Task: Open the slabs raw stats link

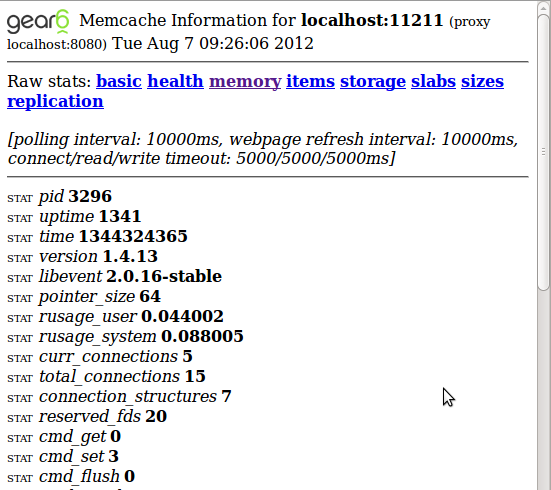Action: [433, 81]
